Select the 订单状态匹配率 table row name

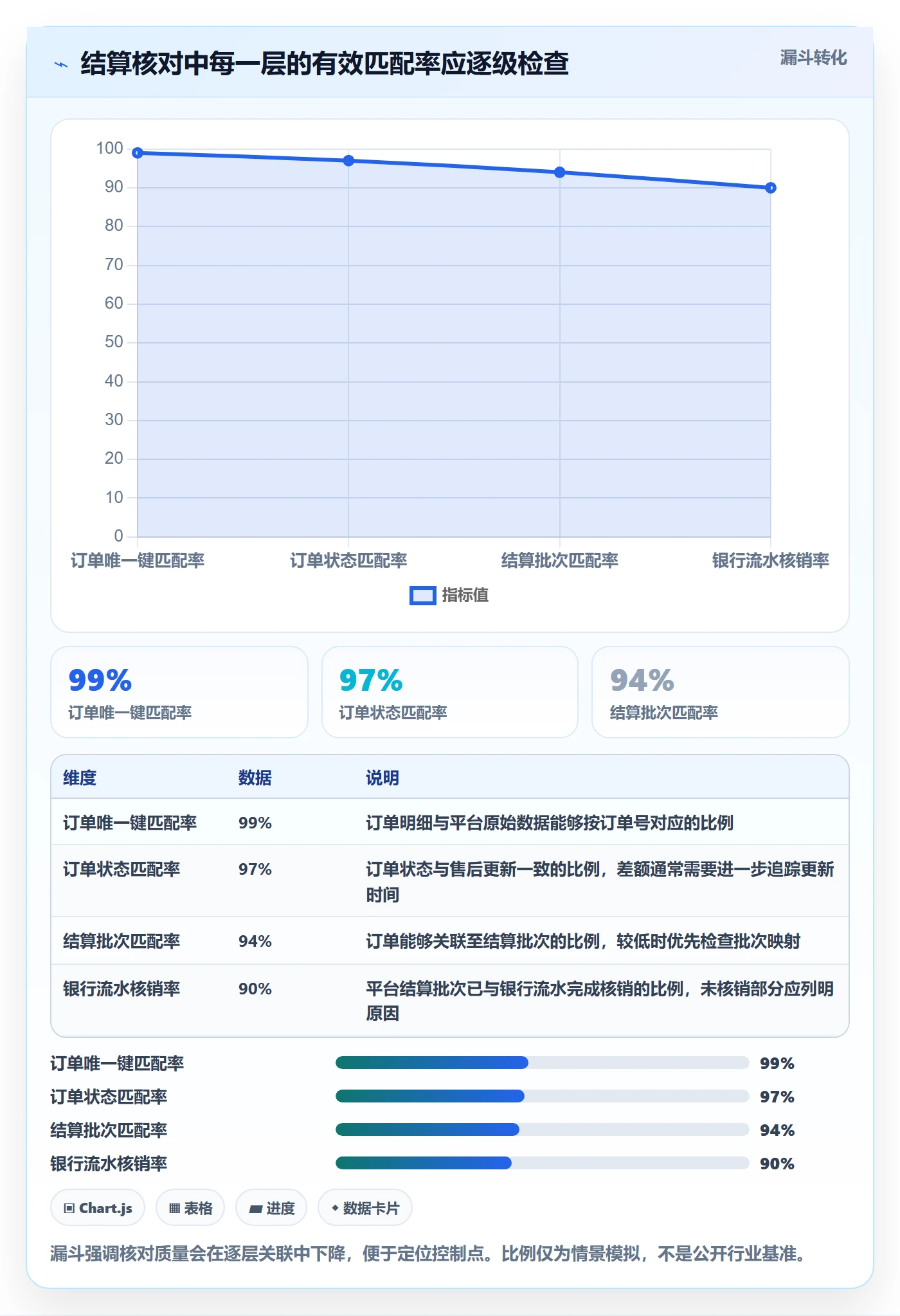click(122, 870)
